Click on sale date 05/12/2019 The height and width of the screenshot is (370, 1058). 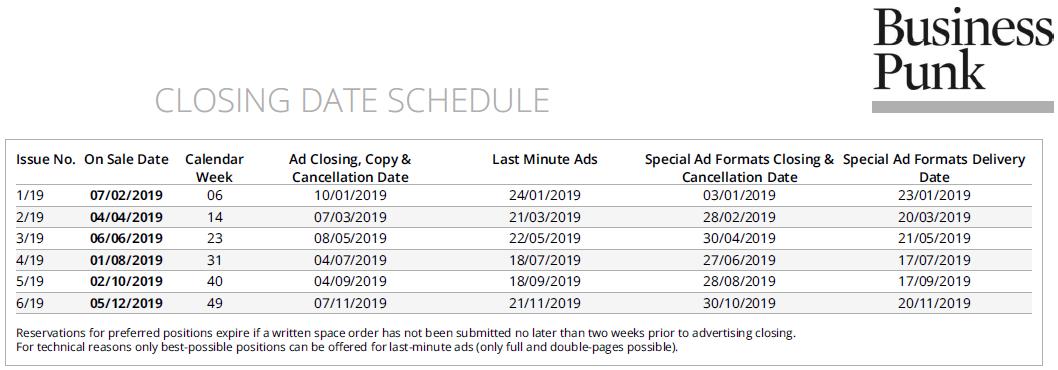[126, 303]
